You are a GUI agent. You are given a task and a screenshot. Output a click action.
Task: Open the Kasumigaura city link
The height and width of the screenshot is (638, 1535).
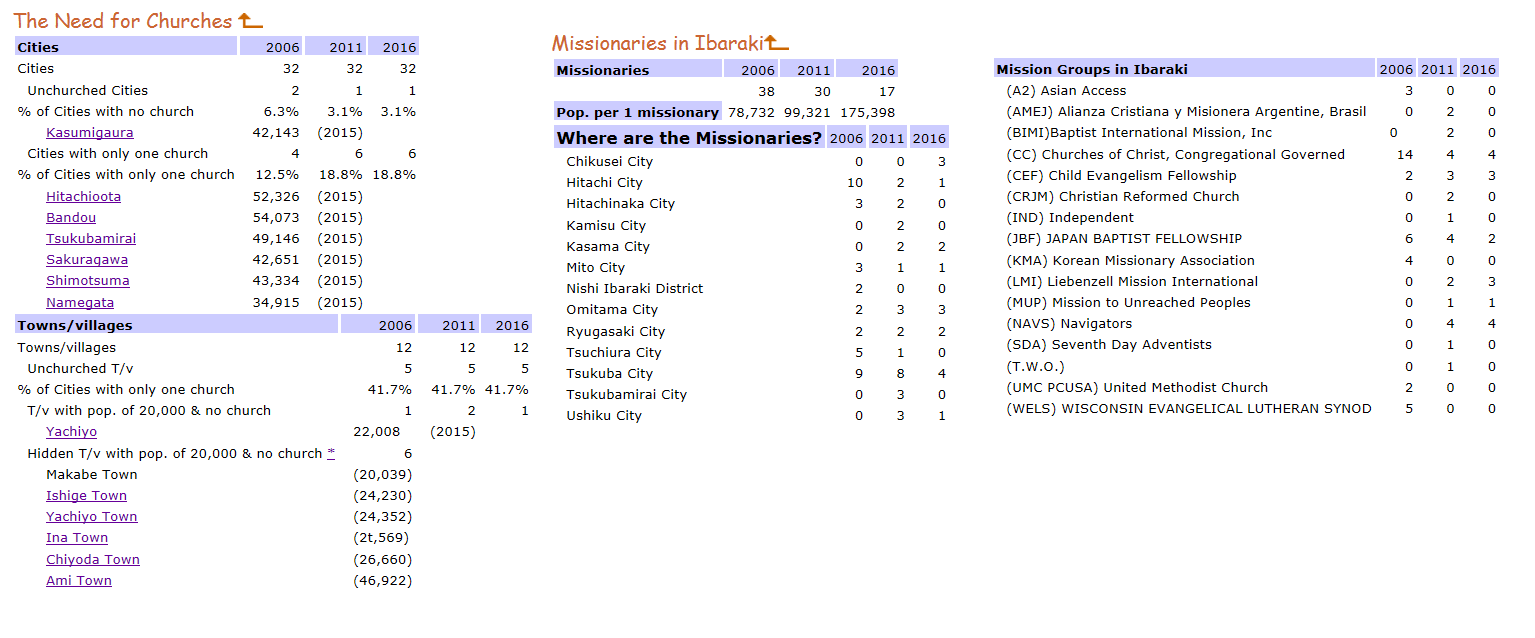click(x=89, y=133)
